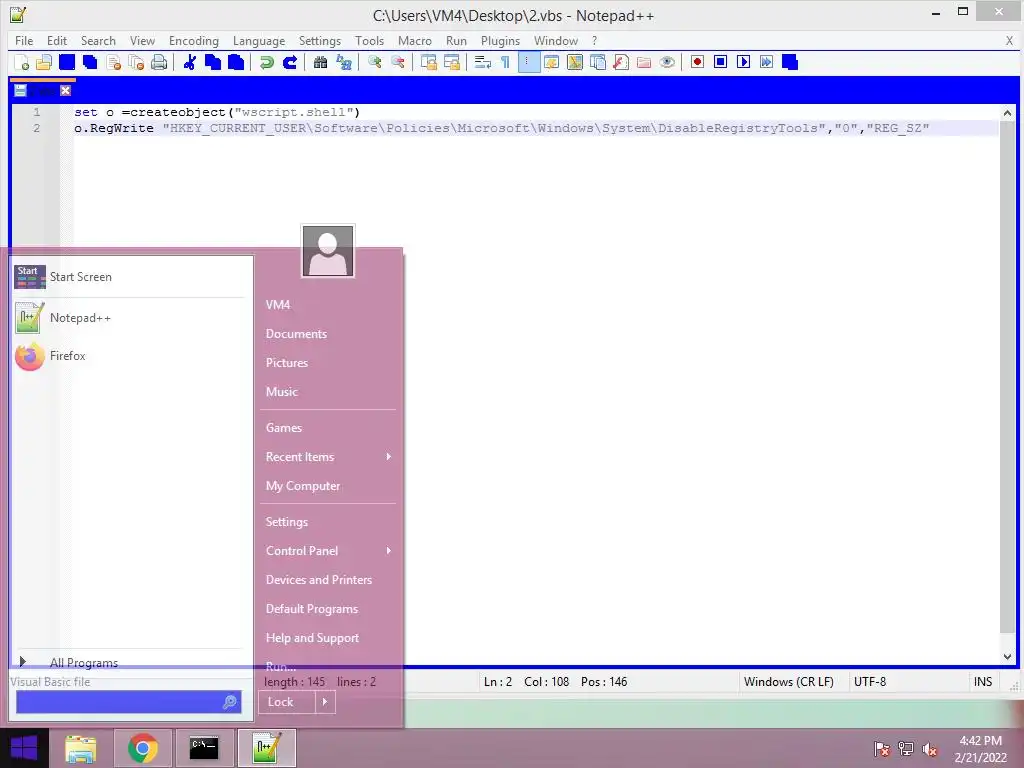The image size is (1024, 768).
Task: Open File Explorer from the taskbar
Action: tap(80, 748)
